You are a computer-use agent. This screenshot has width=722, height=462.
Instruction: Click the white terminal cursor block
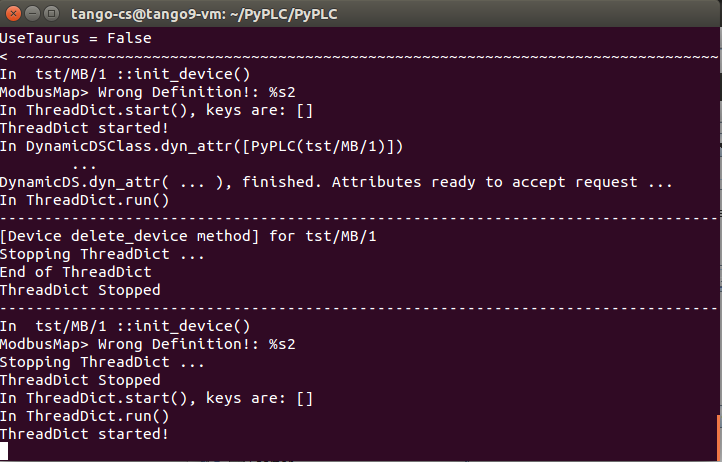[4, 451]
